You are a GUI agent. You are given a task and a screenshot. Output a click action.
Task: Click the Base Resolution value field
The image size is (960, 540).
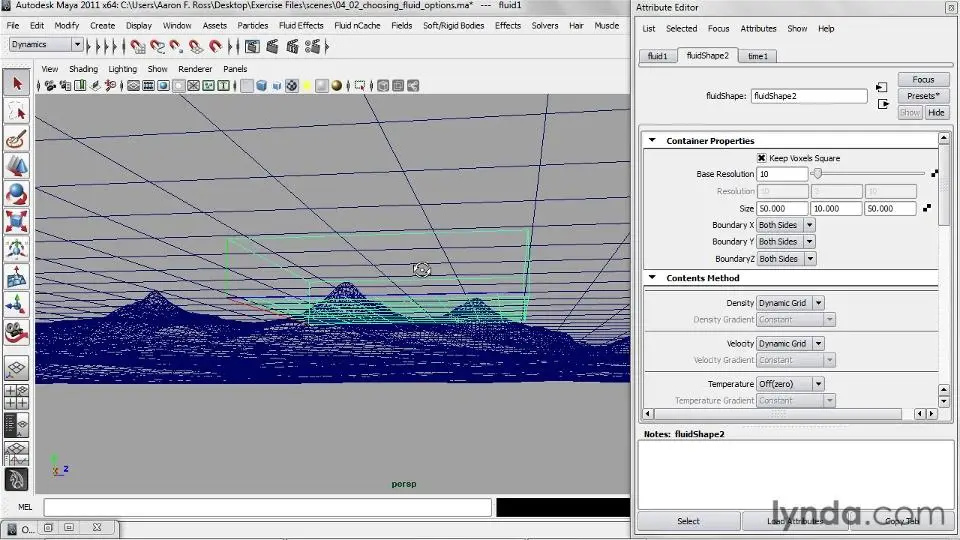782,174
